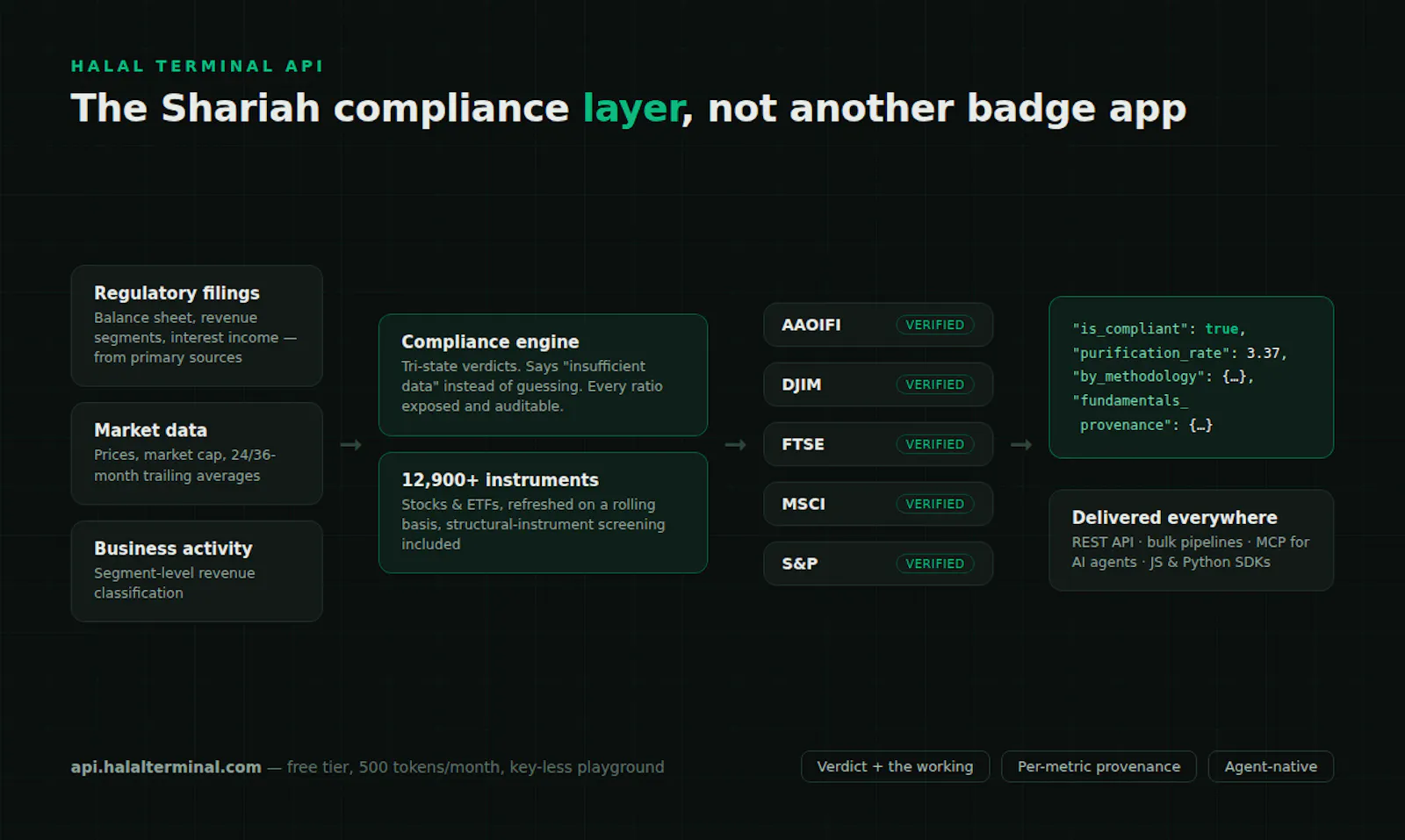Viewport: 1405px width, 840px height.
Task: Click the Prices, market cap description
Action: click(184, 465)
